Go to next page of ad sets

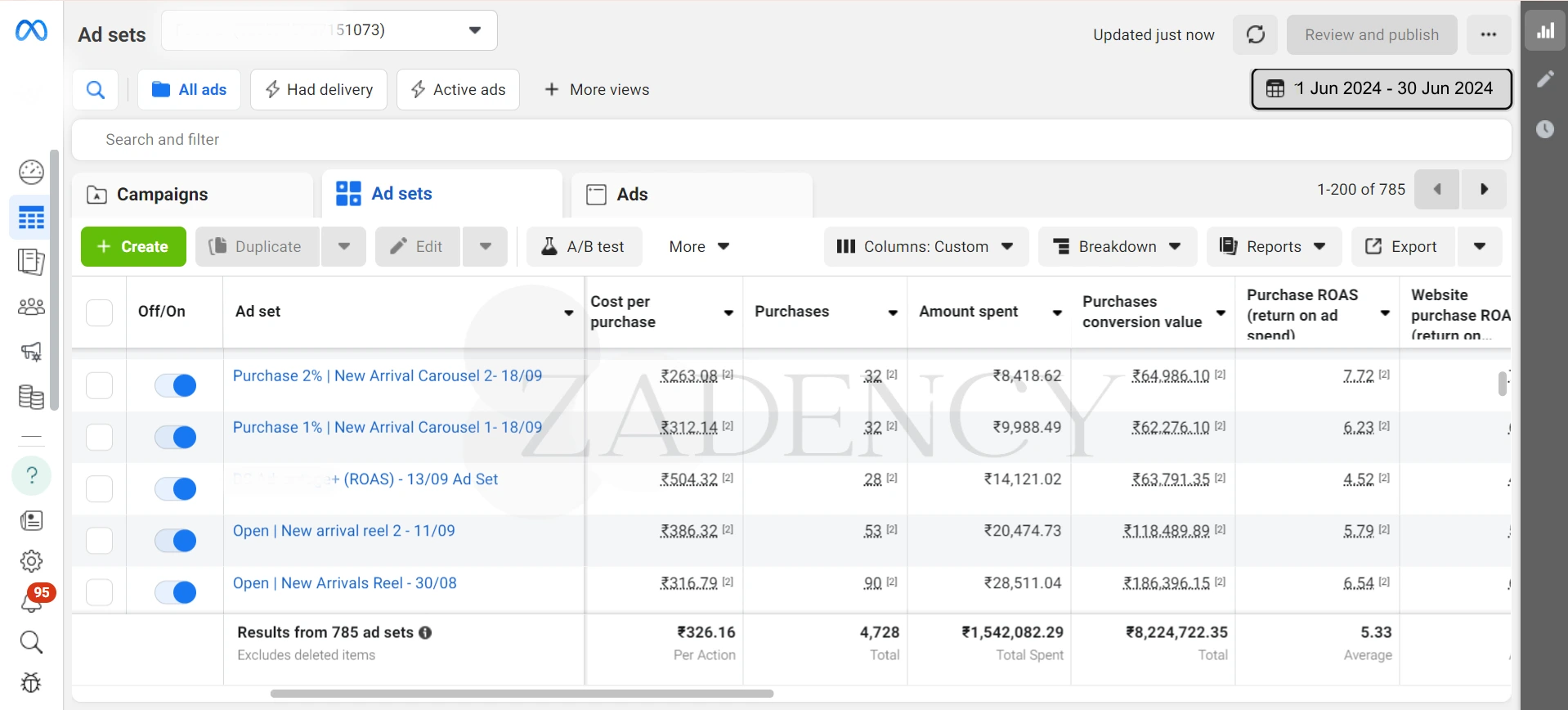pyautogui.click(x=1484, y=190)
